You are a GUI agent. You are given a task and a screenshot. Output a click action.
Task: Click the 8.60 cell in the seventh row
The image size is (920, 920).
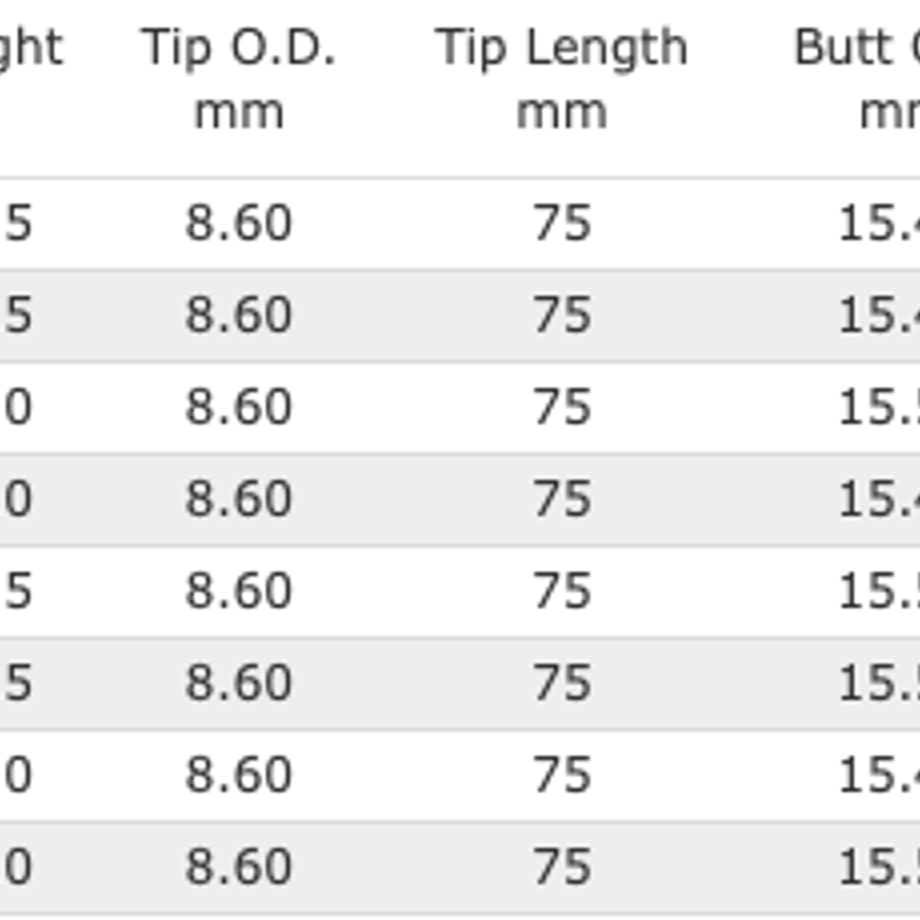(x=238, y=774)
